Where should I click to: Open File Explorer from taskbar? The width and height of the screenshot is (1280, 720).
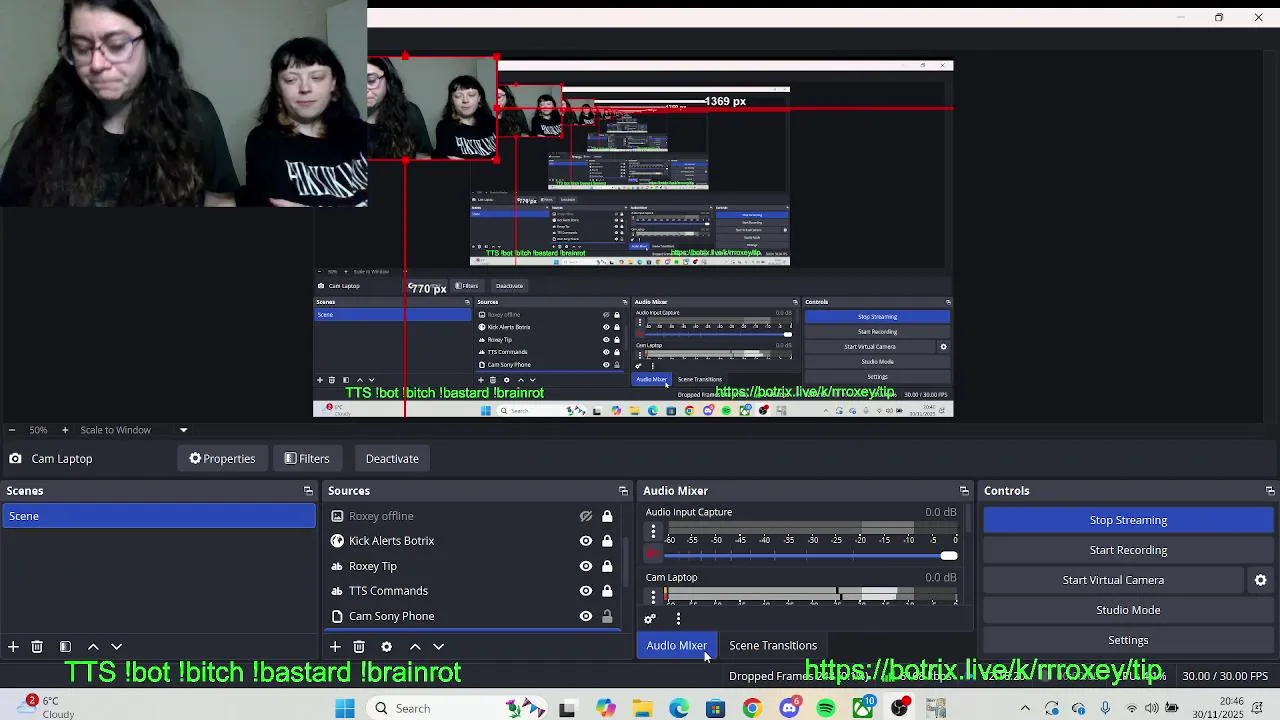[642, 708]
